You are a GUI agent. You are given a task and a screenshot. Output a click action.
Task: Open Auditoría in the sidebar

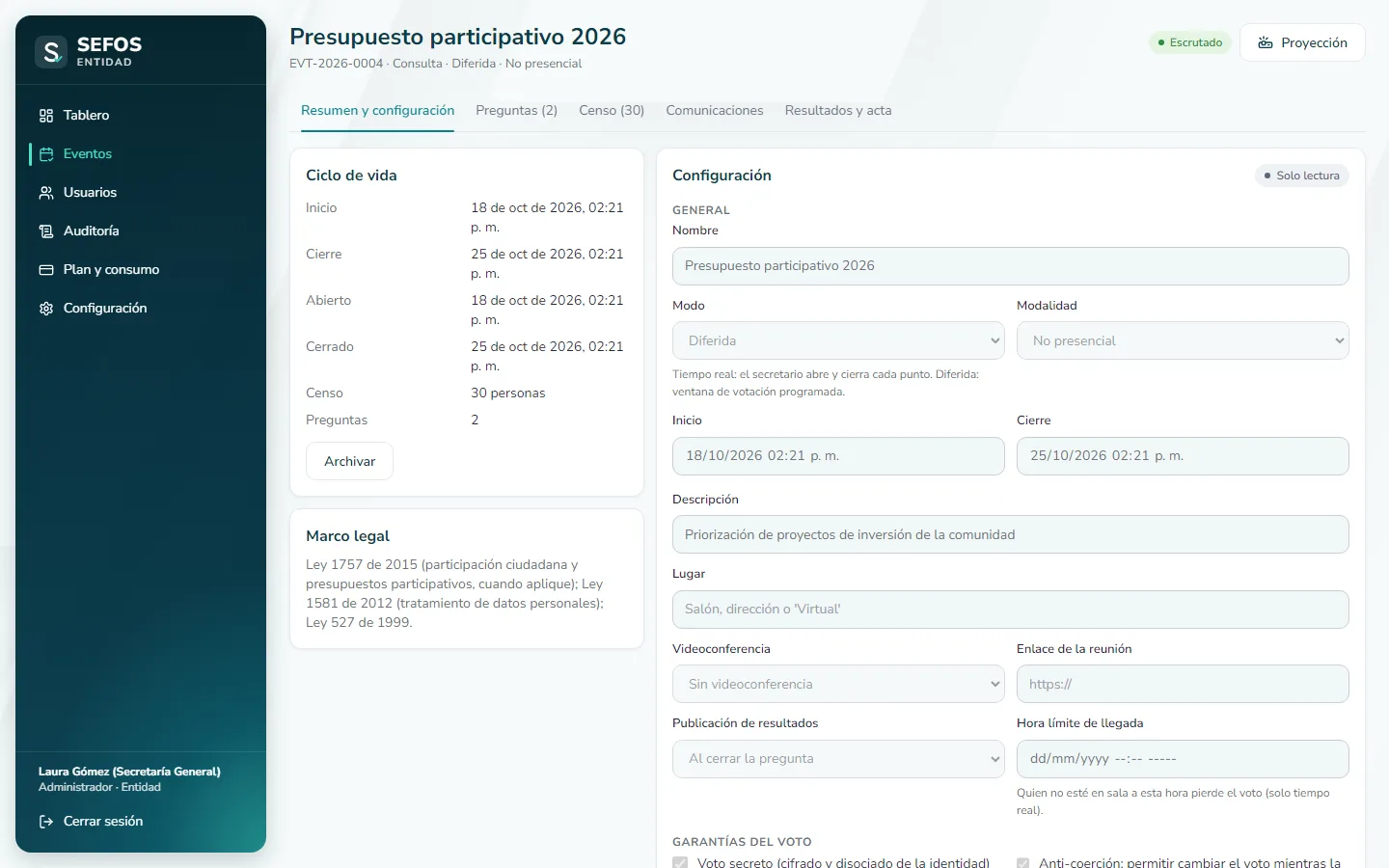[141, 231]
